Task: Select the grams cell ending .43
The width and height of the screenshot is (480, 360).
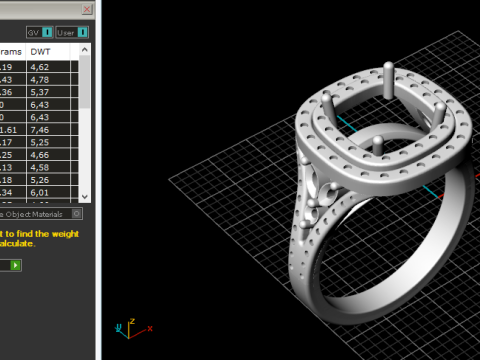Action: click(x=13, y=80)
